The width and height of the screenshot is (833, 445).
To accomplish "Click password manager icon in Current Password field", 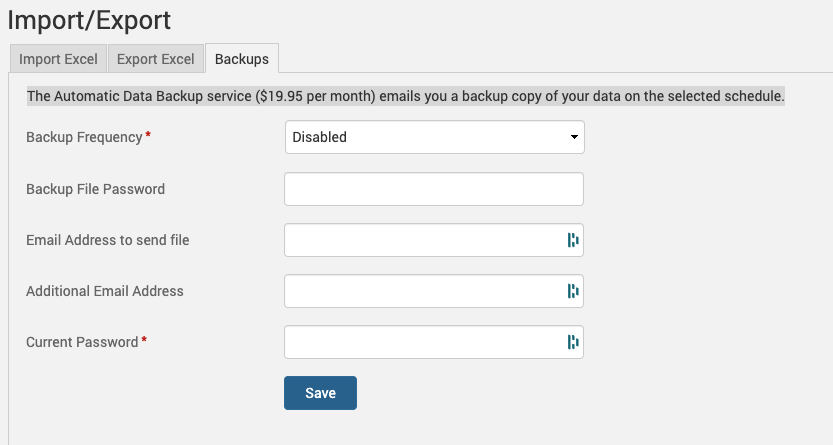I will (572, 342).
